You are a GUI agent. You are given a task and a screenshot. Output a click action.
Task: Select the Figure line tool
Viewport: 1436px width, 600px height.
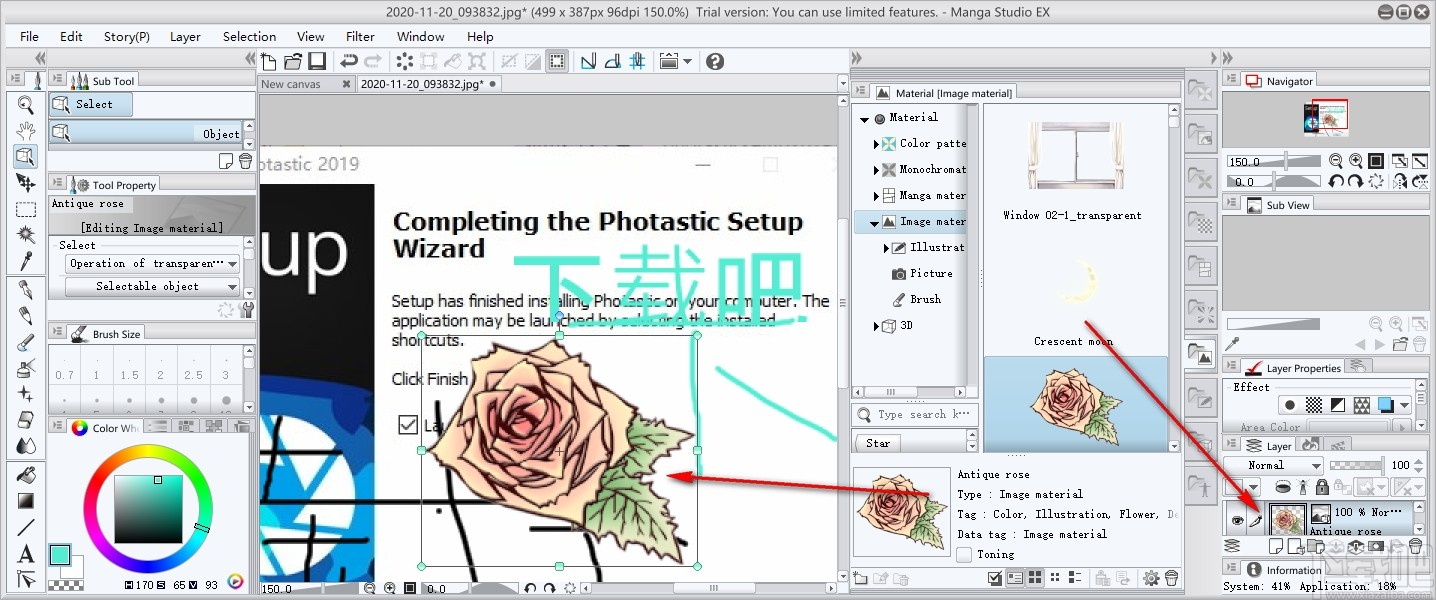[x=26, y=527]
